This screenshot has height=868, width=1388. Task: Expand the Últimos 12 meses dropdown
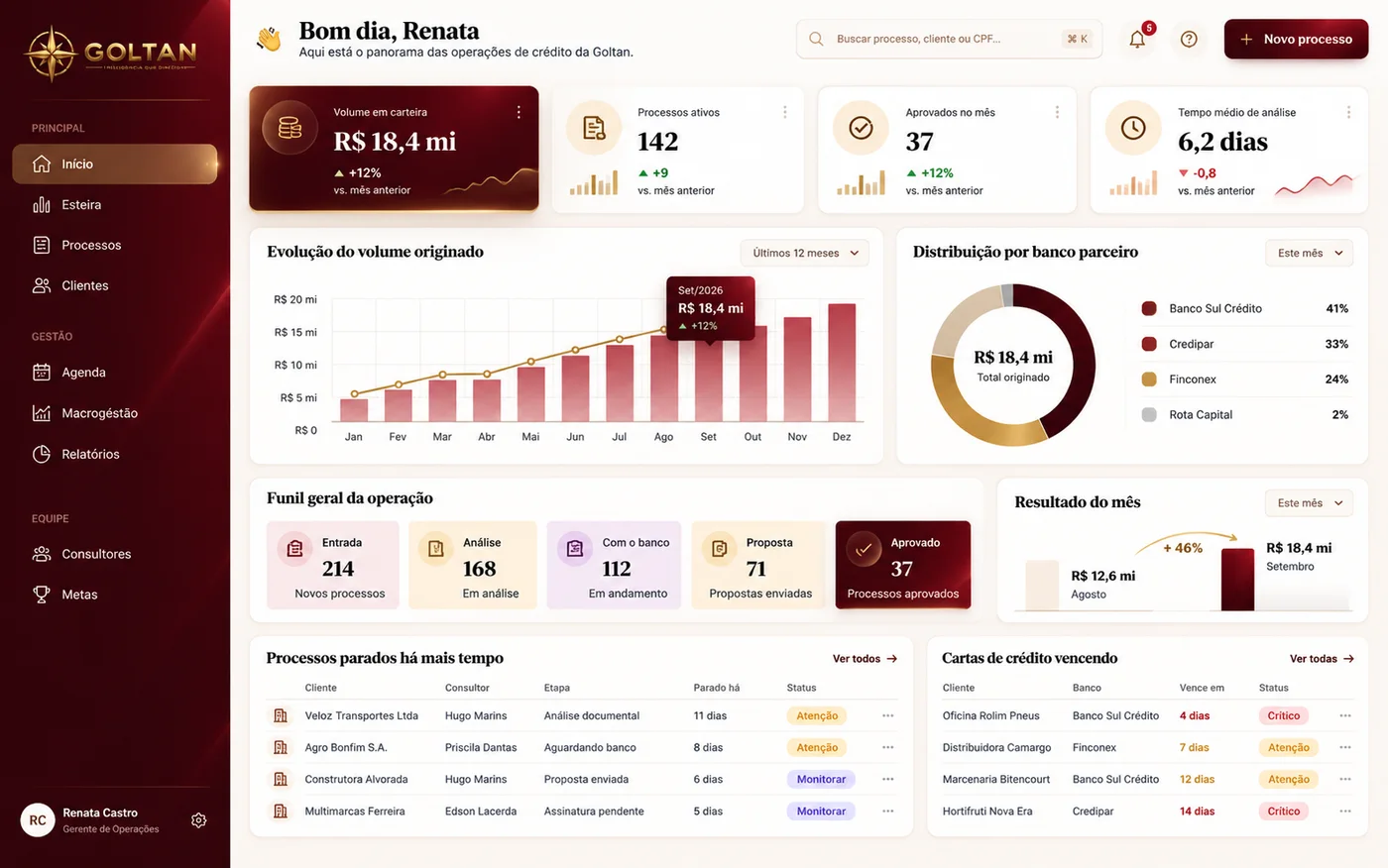click(x=805, y=253)
